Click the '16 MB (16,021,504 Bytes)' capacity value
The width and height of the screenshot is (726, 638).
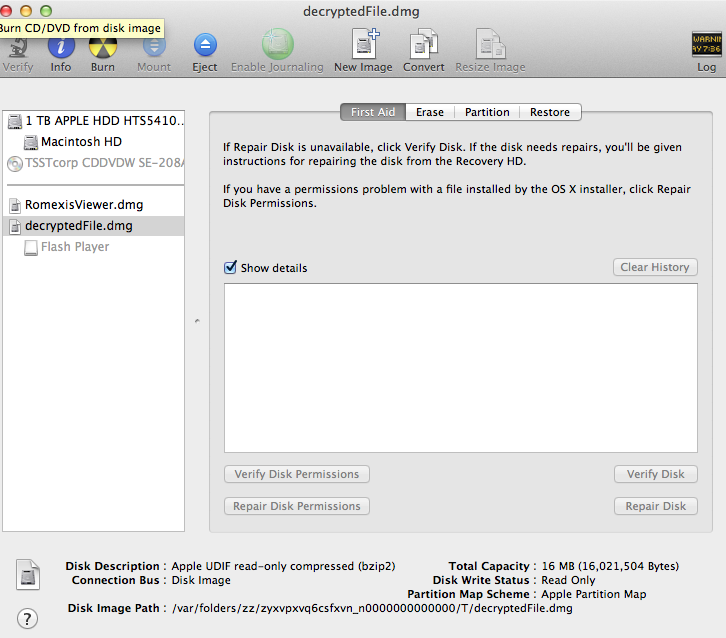pos(610,566)
